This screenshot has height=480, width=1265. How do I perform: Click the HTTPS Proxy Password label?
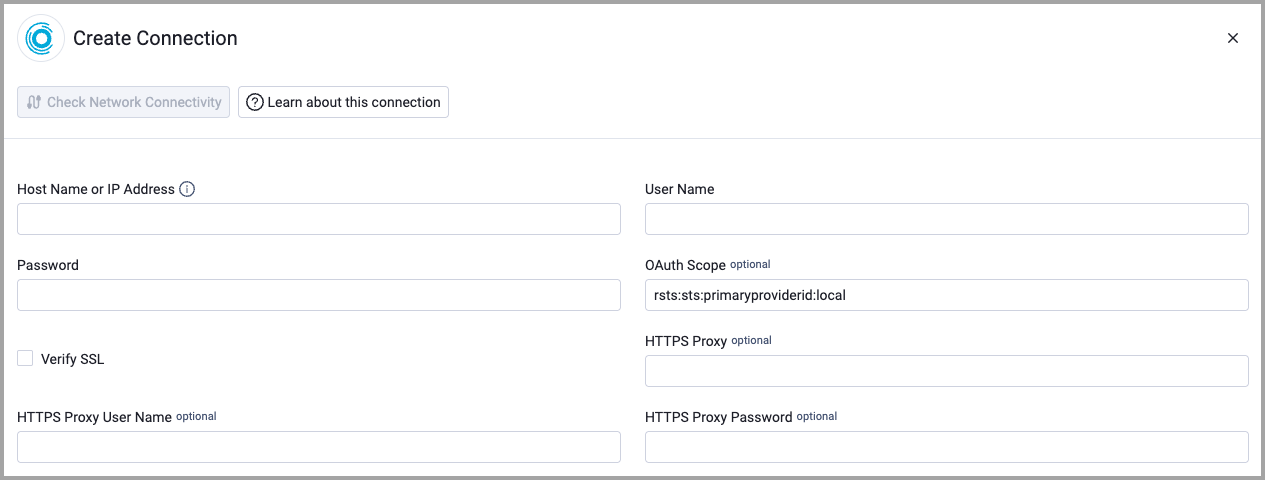pos(719,417)
